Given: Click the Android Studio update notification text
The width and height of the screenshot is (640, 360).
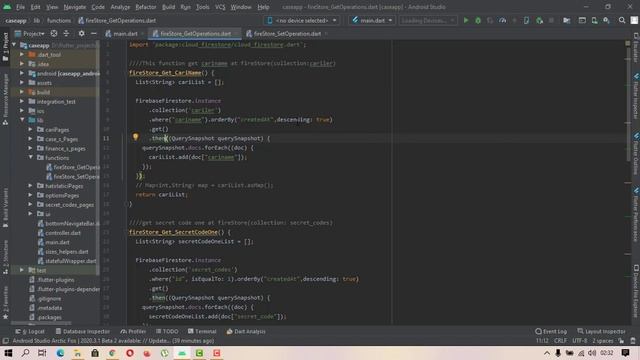Looking at the screenshot, I should coord(113,341).
